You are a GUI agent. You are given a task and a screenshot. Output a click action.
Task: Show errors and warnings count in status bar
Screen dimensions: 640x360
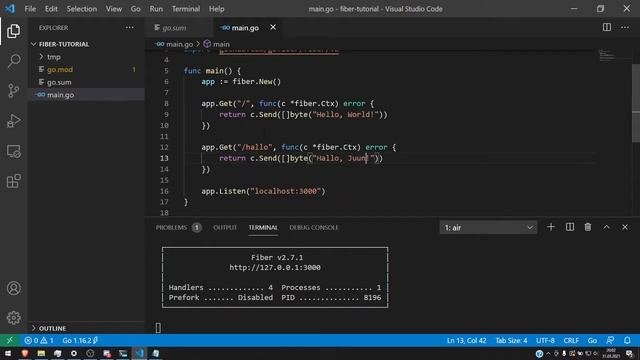tap(39, 340)
